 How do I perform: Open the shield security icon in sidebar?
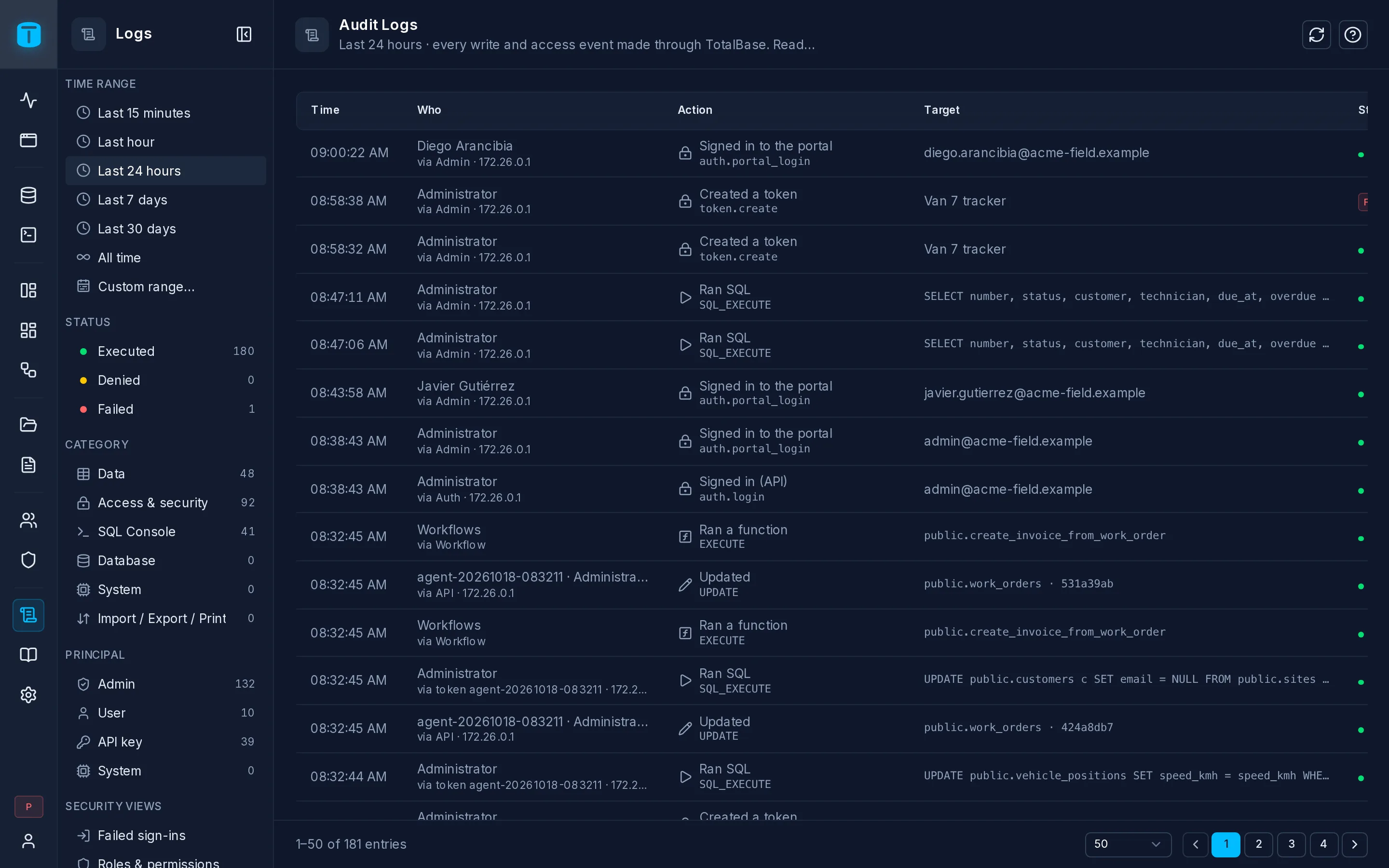28,560
